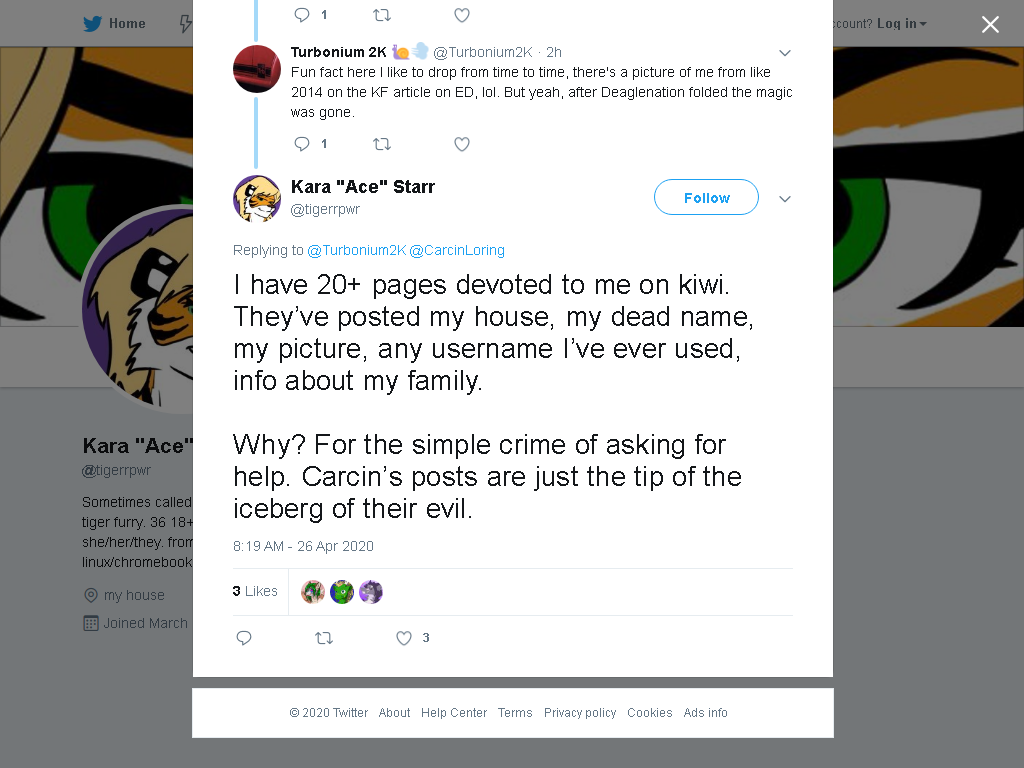This screenshot has height=768, width=1024.
Task: Retweet Kara Starr's main tweet
Action: click(x=324, y=638)
